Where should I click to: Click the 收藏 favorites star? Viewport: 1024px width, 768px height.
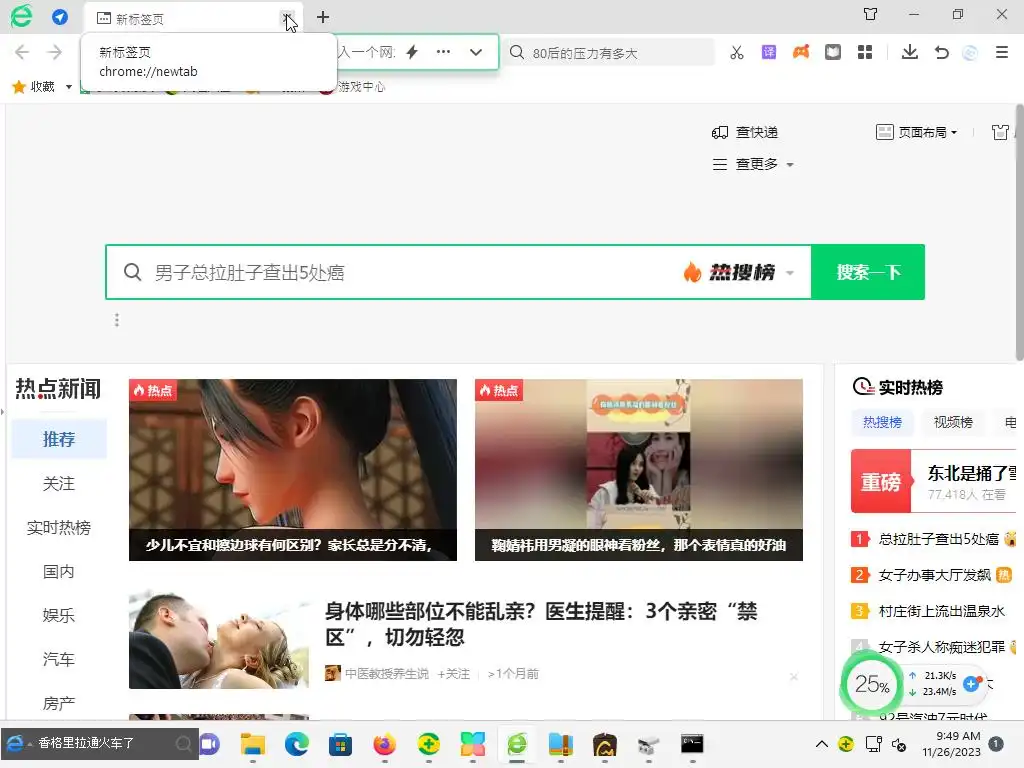click(19, 86)
